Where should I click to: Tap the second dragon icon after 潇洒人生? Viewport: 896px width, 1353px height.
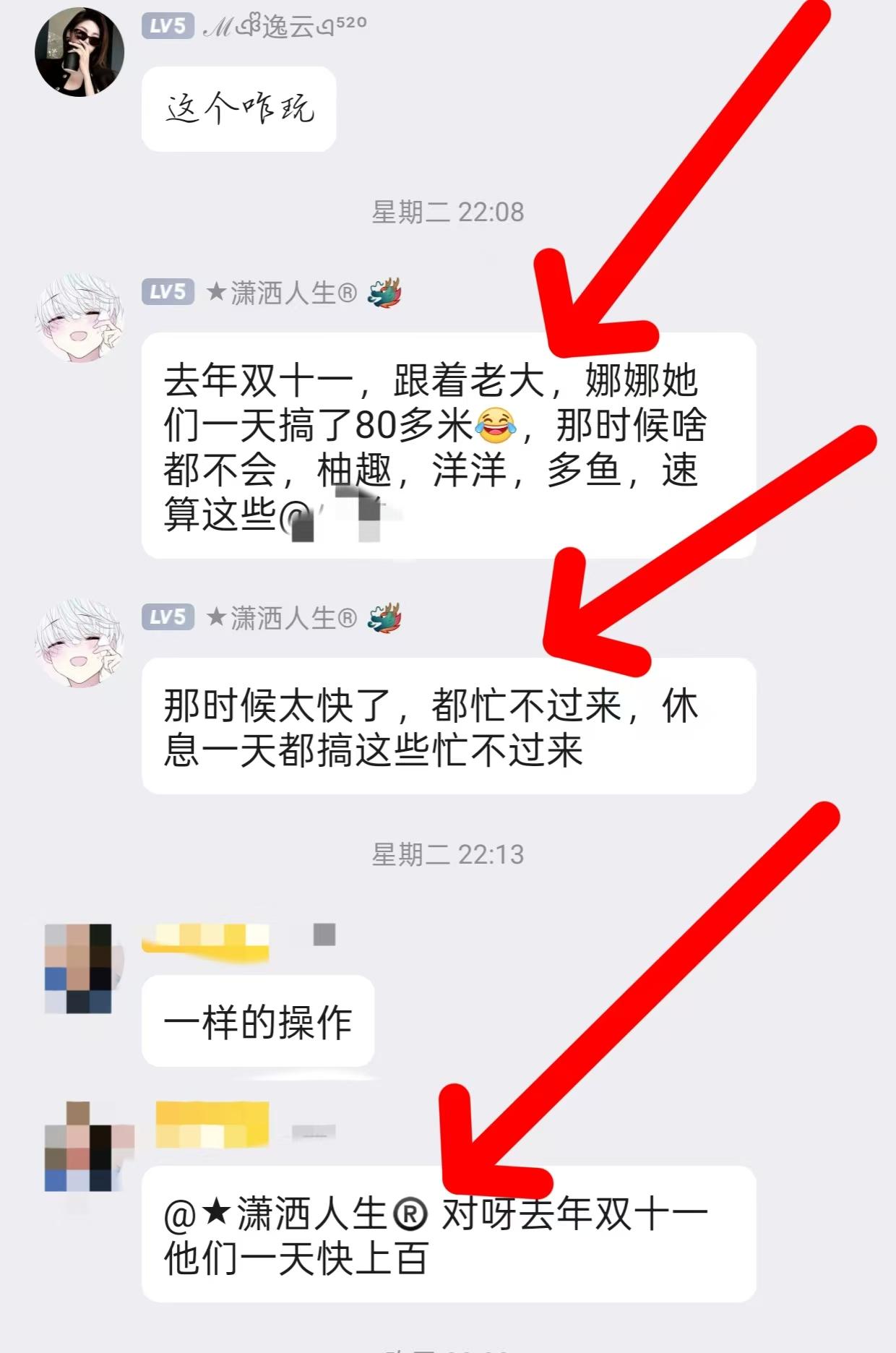(384, 618)
